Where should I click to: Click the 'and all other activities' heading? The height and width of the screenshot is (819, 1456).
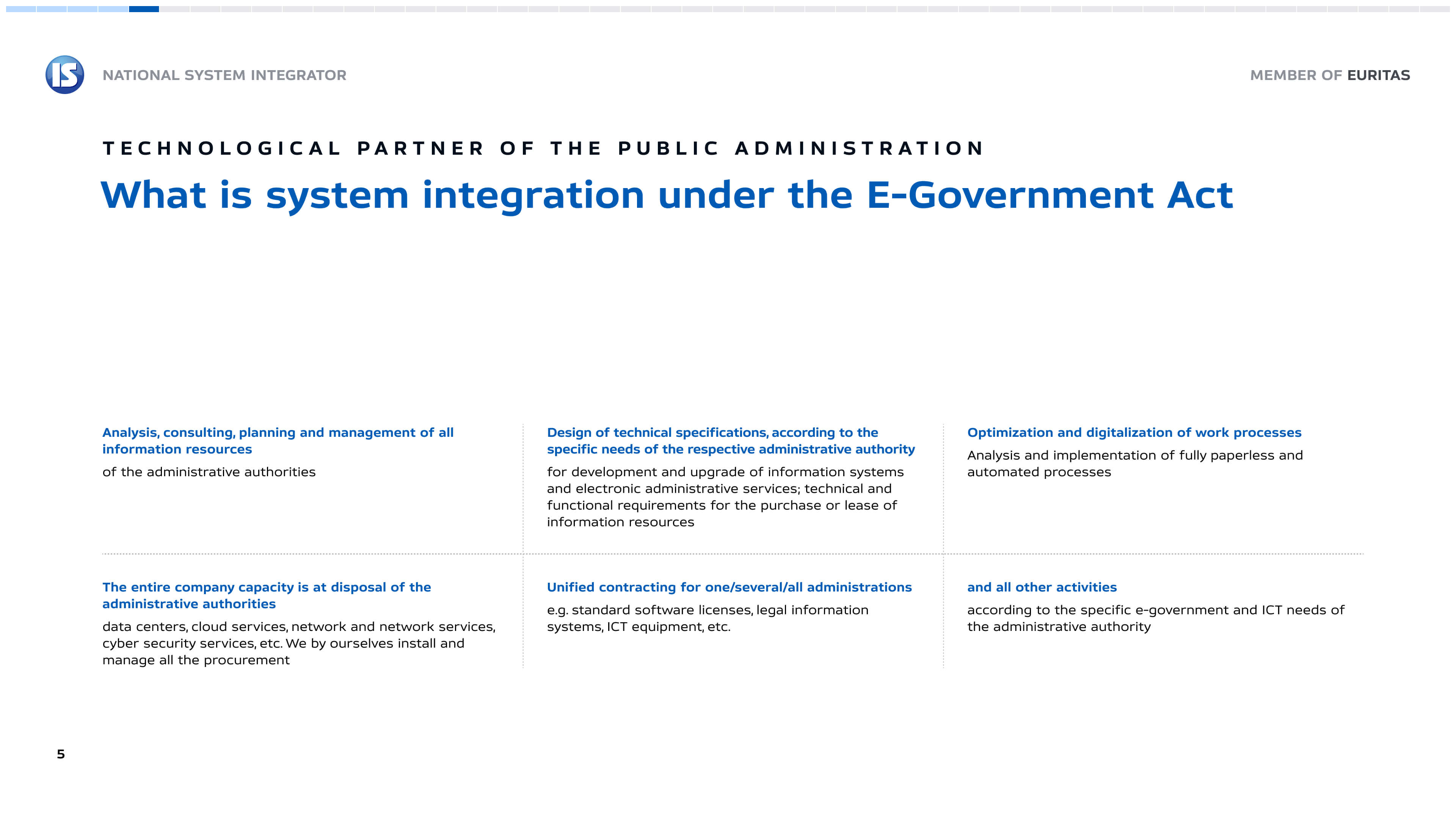click(1041, 587)
